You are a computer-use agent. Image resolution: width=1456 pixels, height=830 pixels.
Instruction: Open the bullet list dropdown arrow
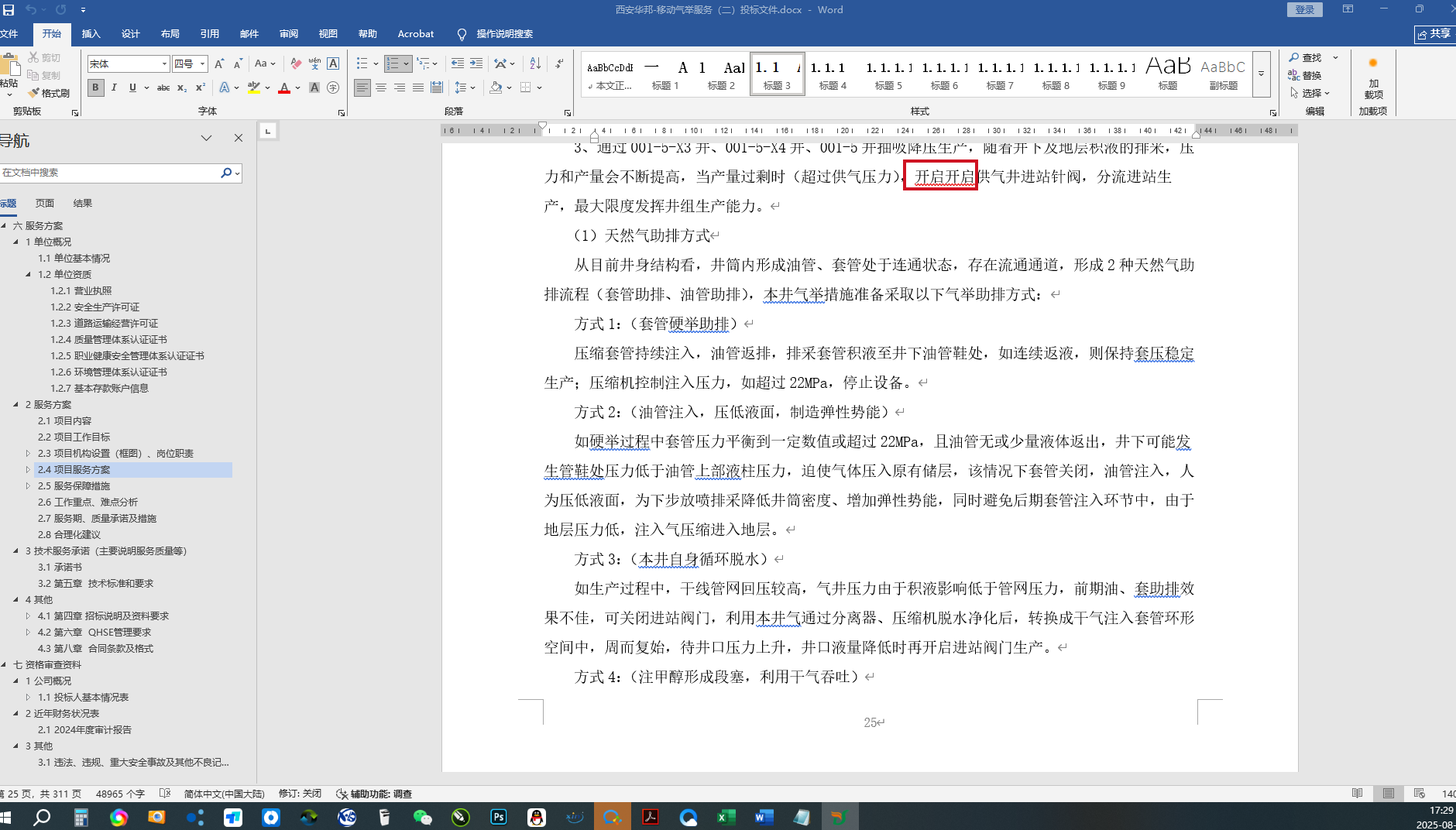point(376,63)
